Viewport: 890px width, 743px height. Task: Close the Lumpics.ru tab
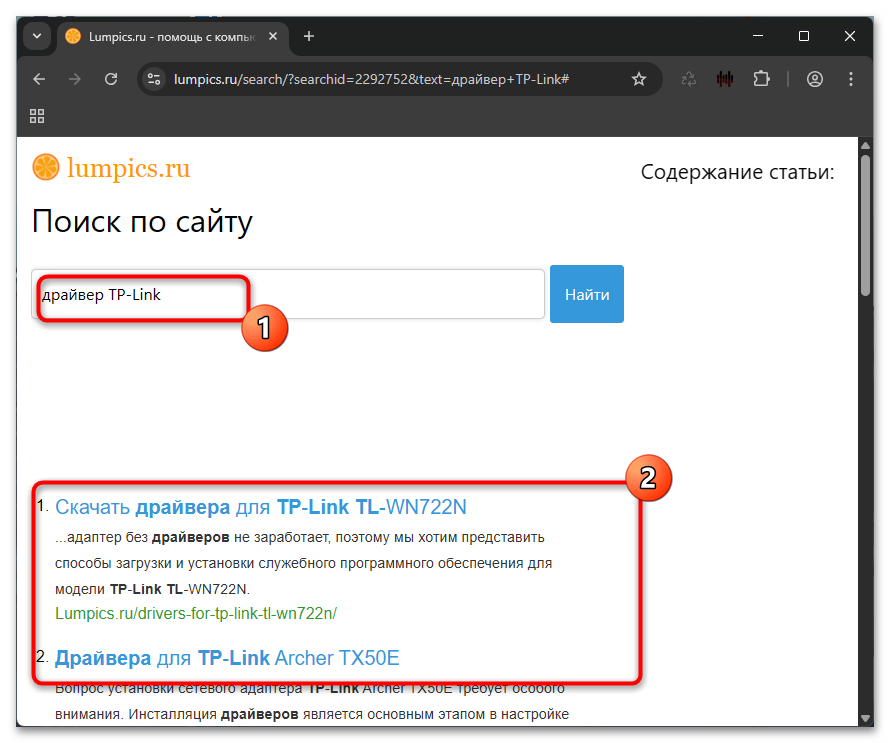tap(273, 36)
